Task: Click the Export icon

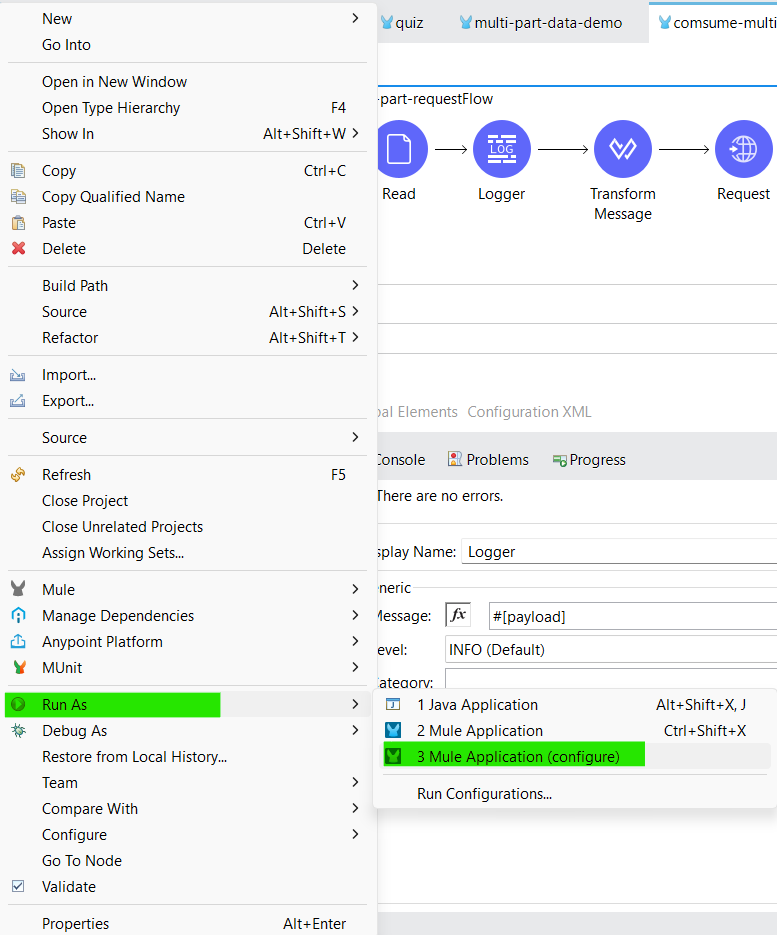Action: coord(18,401)
